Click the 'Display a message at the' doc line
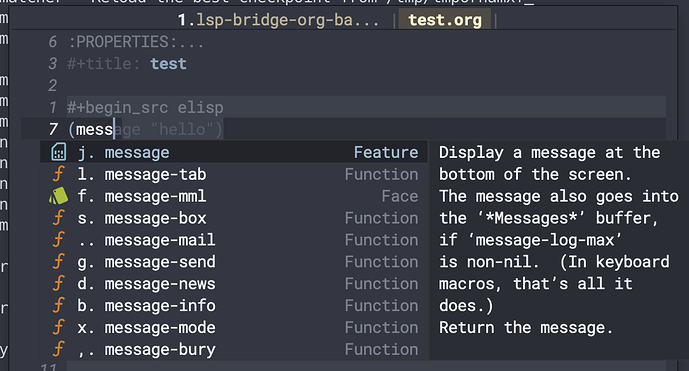 [x=549, y=152]
